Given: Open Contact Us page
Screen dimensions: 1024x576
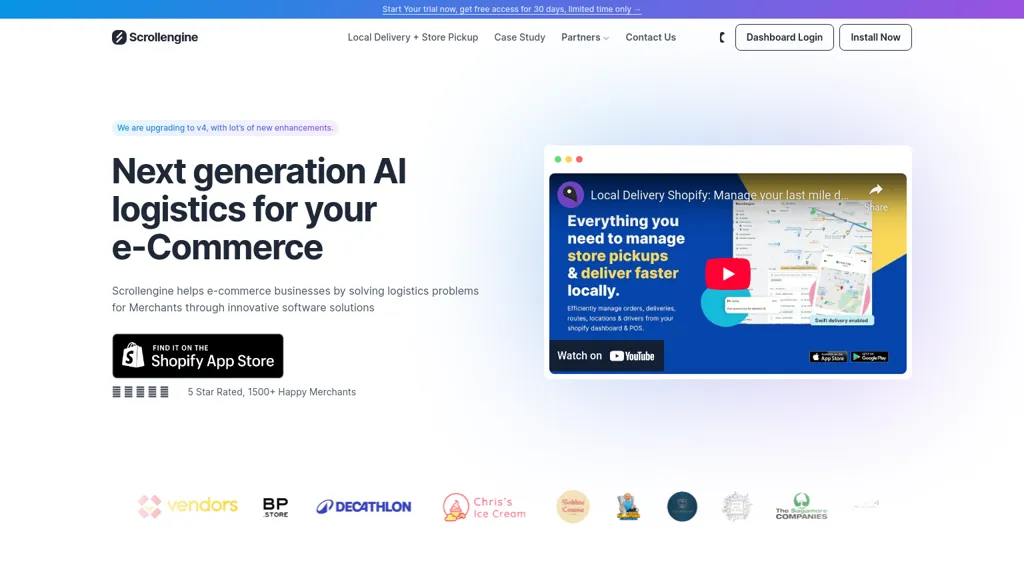Looking at the screenshot, I should click(650, 37).
